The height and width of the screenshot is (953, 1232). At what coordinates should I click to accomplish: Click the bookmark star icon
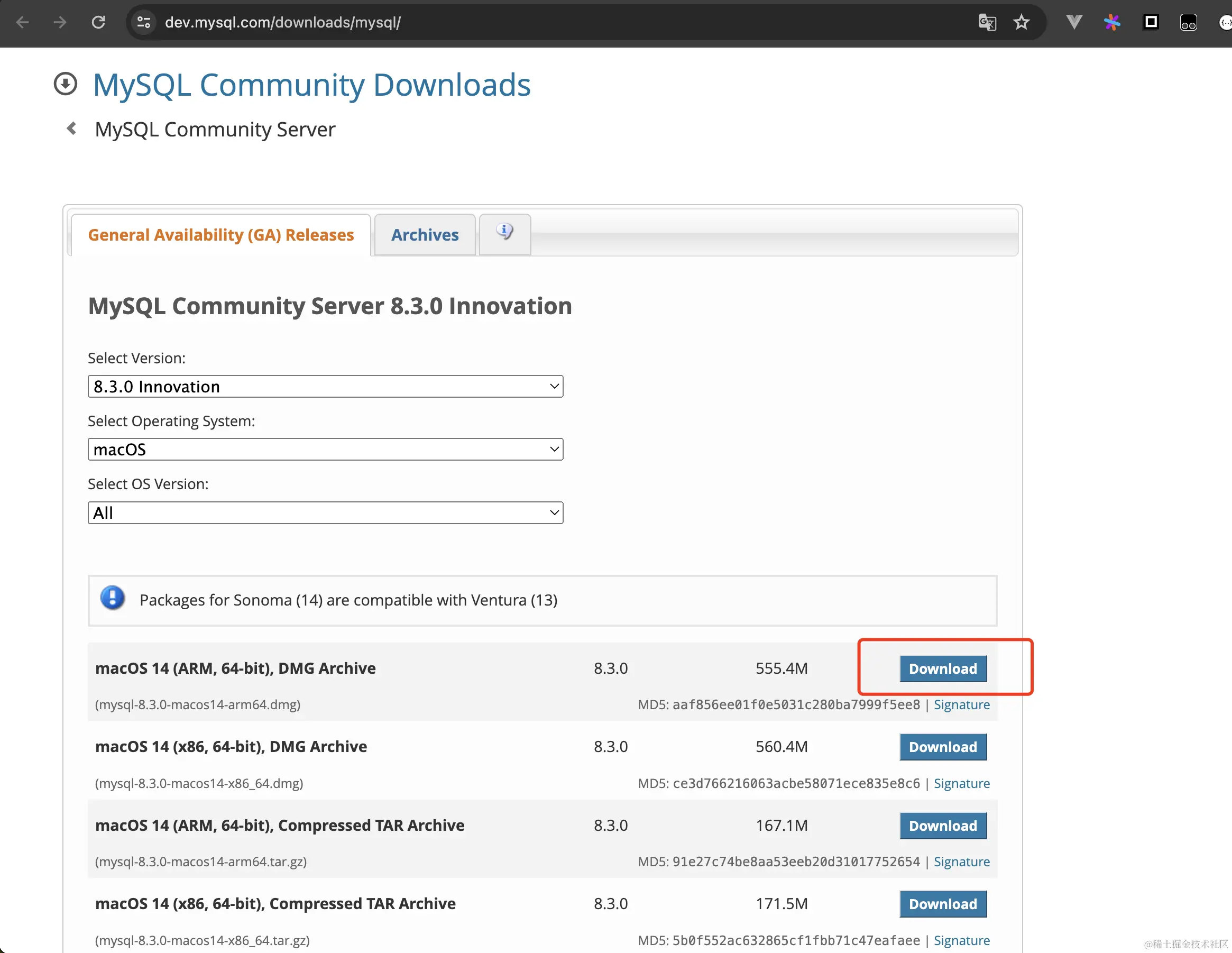[1021, 23]
